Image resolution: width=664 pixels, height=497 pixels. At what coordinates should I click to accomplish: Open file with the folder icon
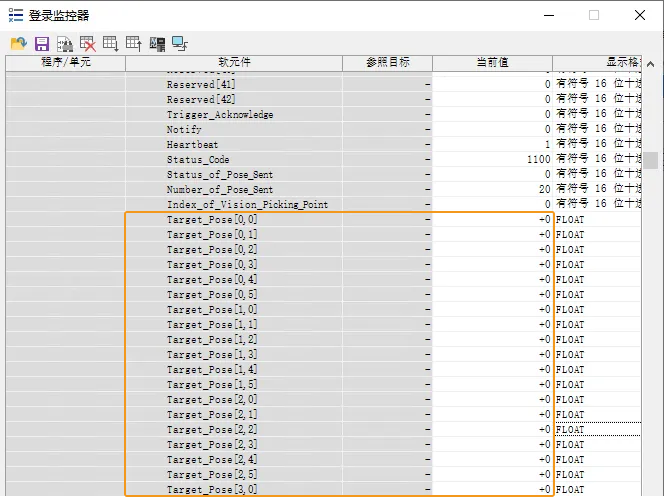click(x=19, y=44)
